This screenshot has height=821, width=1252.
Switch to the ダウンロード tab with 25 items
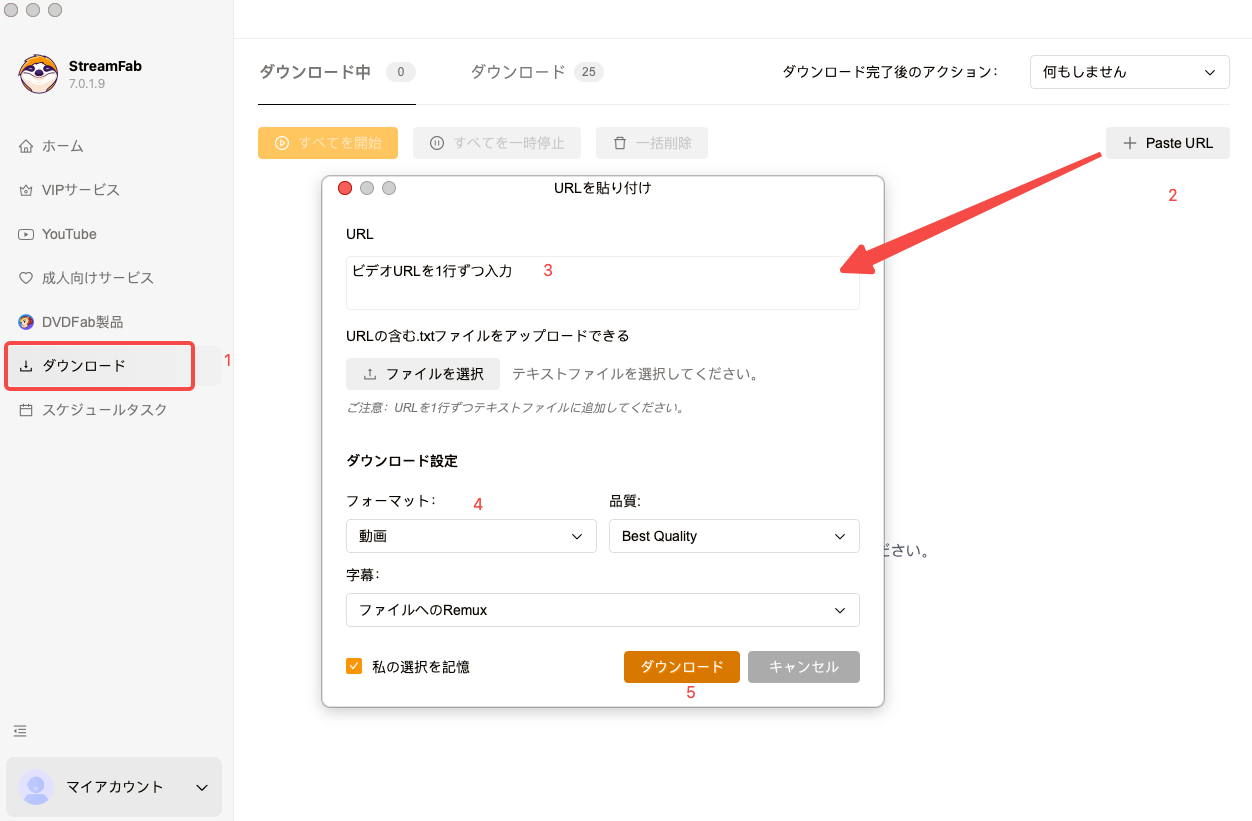pos(536,72)
